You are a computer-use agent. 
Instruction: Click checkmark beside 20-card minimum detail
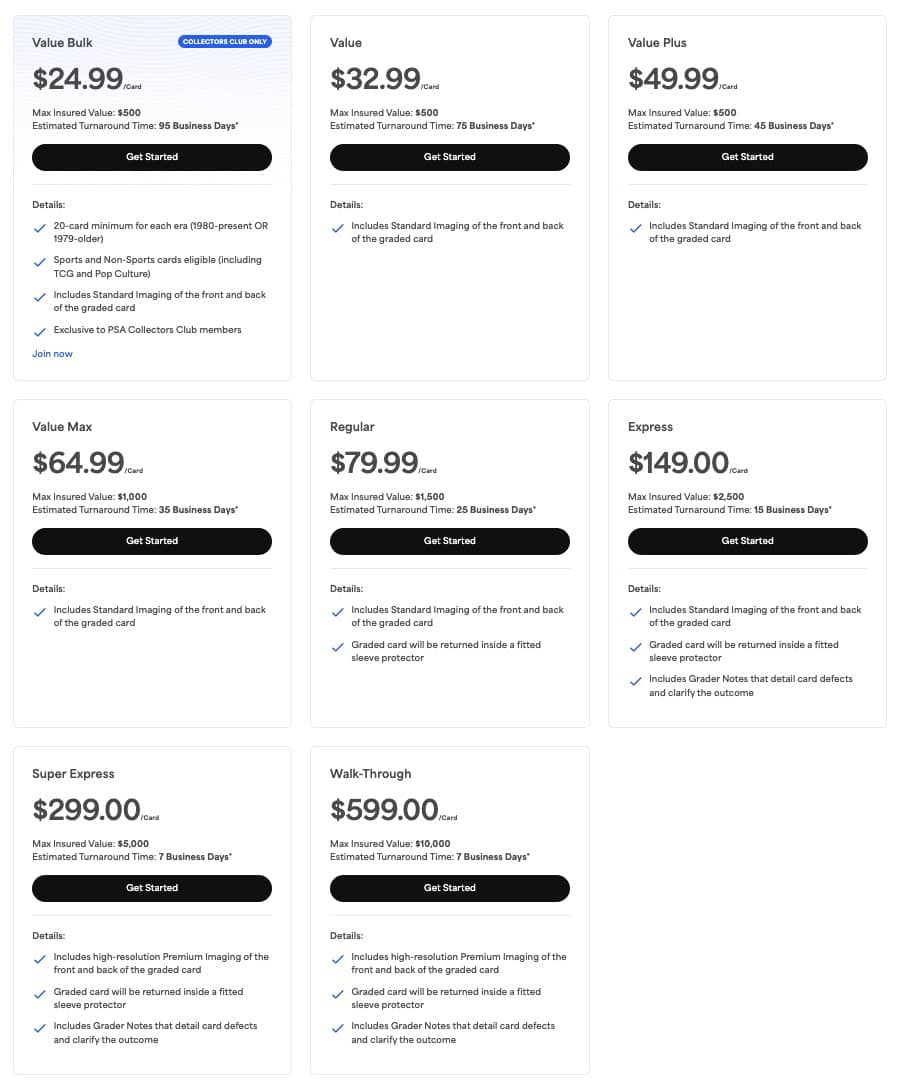(40, 228)
